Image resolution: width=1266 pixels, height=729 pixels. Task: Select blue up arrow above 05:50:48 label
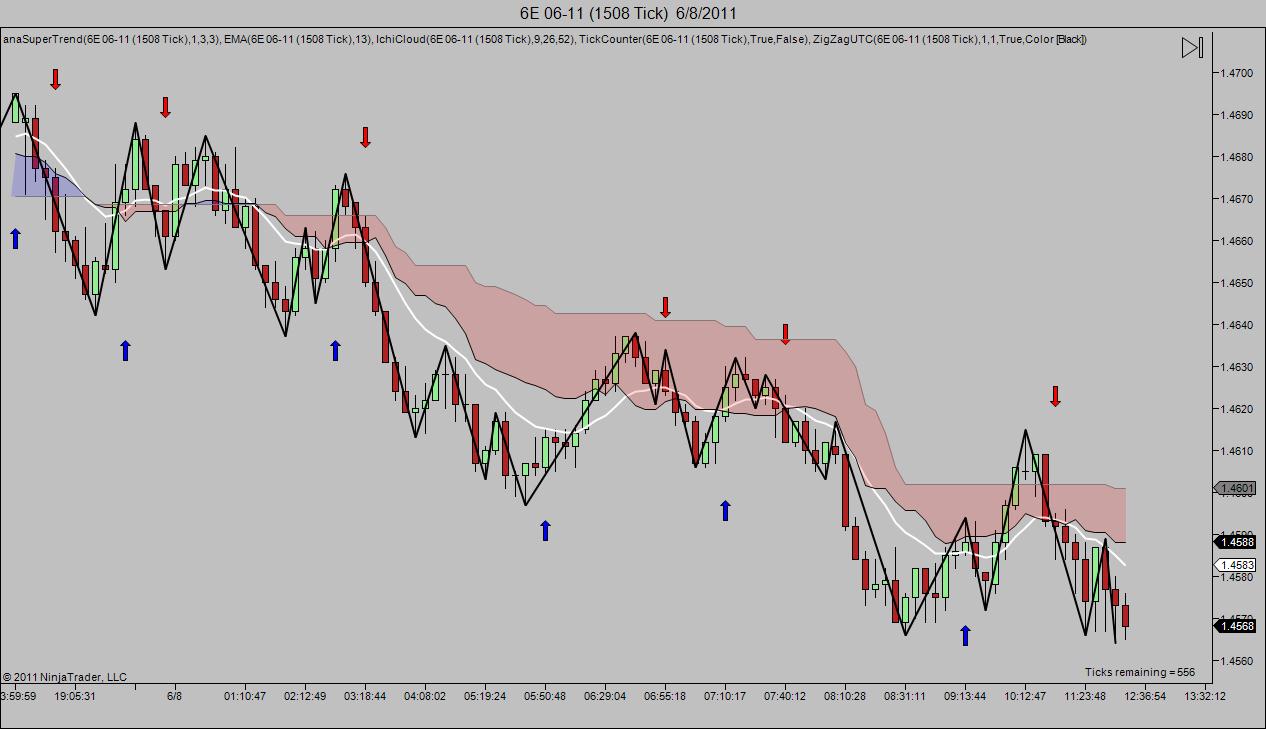tap(545, 530)
